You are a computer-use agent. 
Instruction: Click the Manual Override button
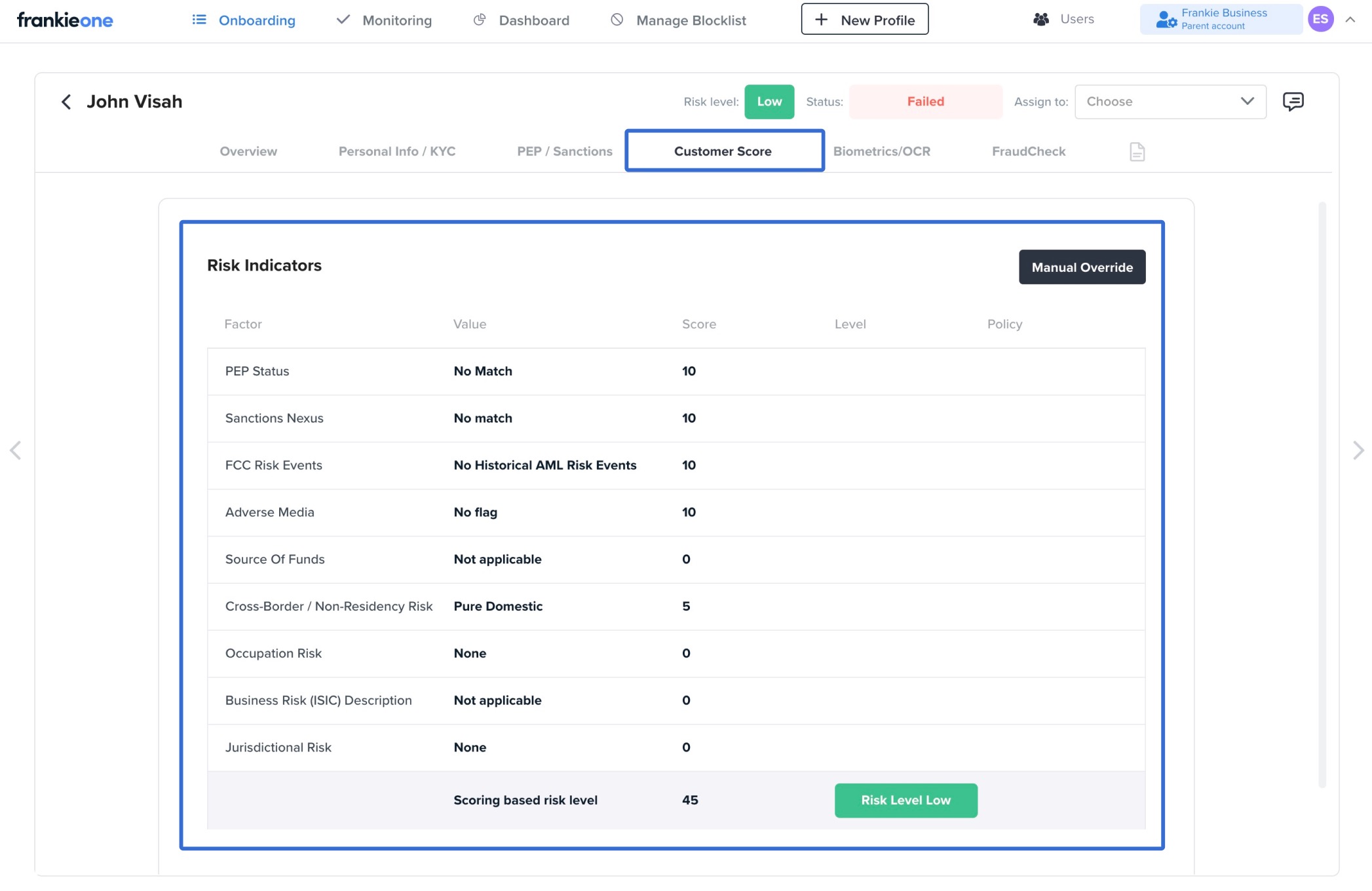click(1082, 267)
